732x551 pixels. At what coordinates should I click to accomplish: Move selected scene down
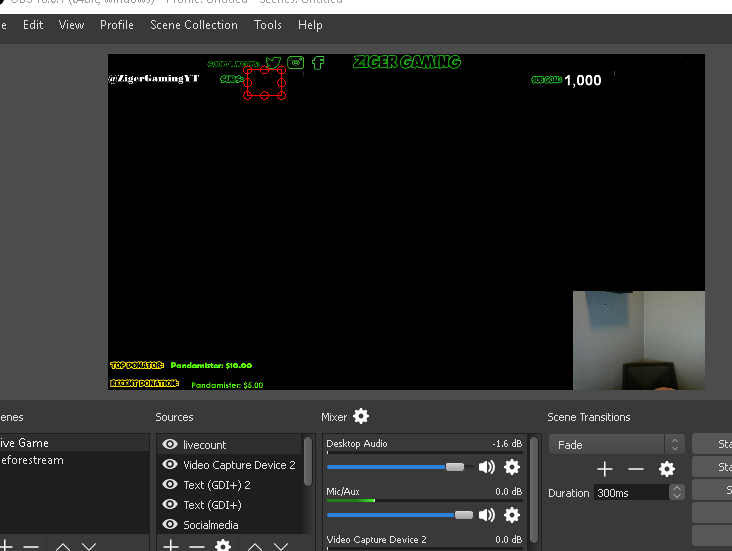[x=89, y=546]
